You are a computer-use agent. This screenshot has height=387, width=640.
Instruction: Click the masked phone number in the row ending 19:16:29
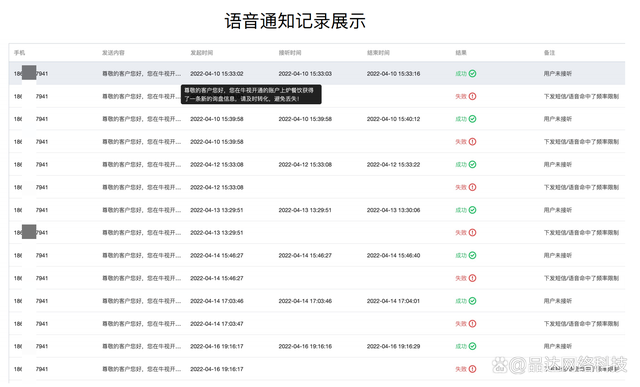(31, 347)
